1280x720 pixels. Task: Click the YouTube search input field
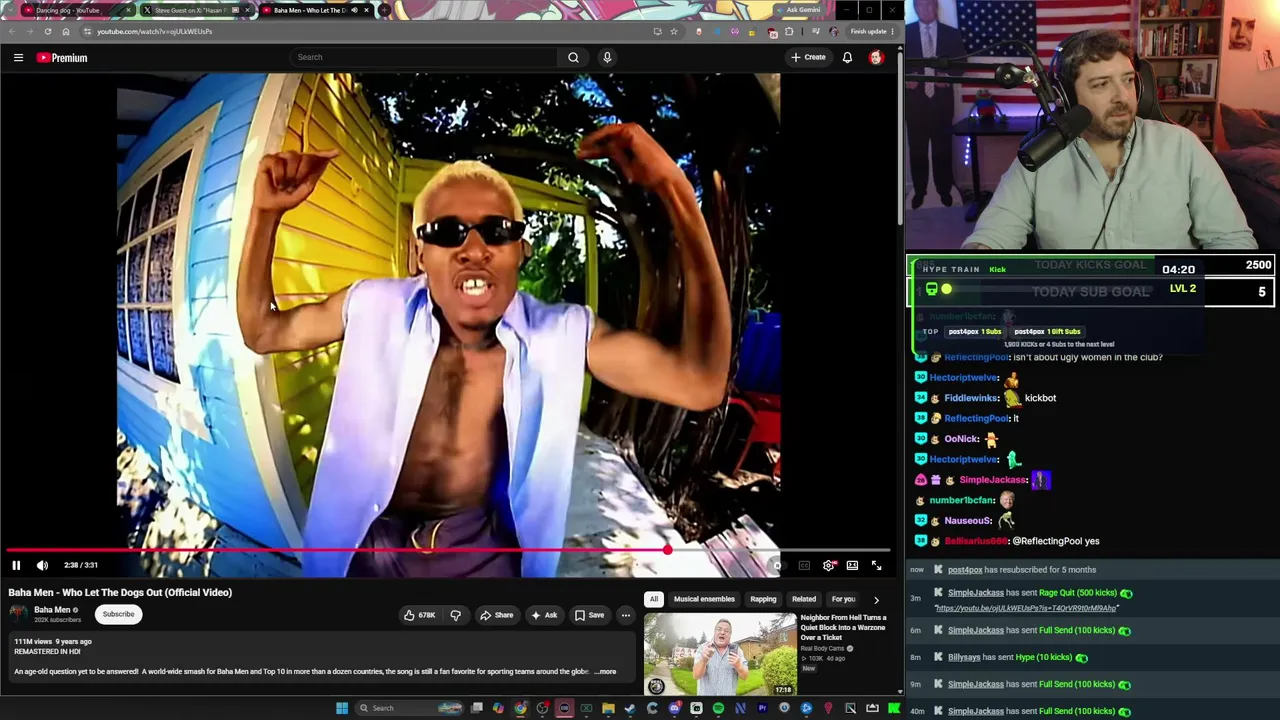(424, 57)
